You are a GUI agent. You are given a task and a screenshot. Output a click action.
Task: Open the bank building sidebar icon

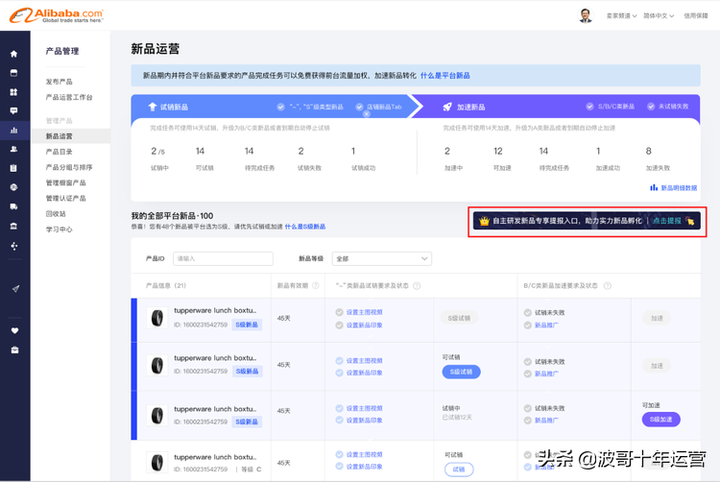click(x=14, y=226)
